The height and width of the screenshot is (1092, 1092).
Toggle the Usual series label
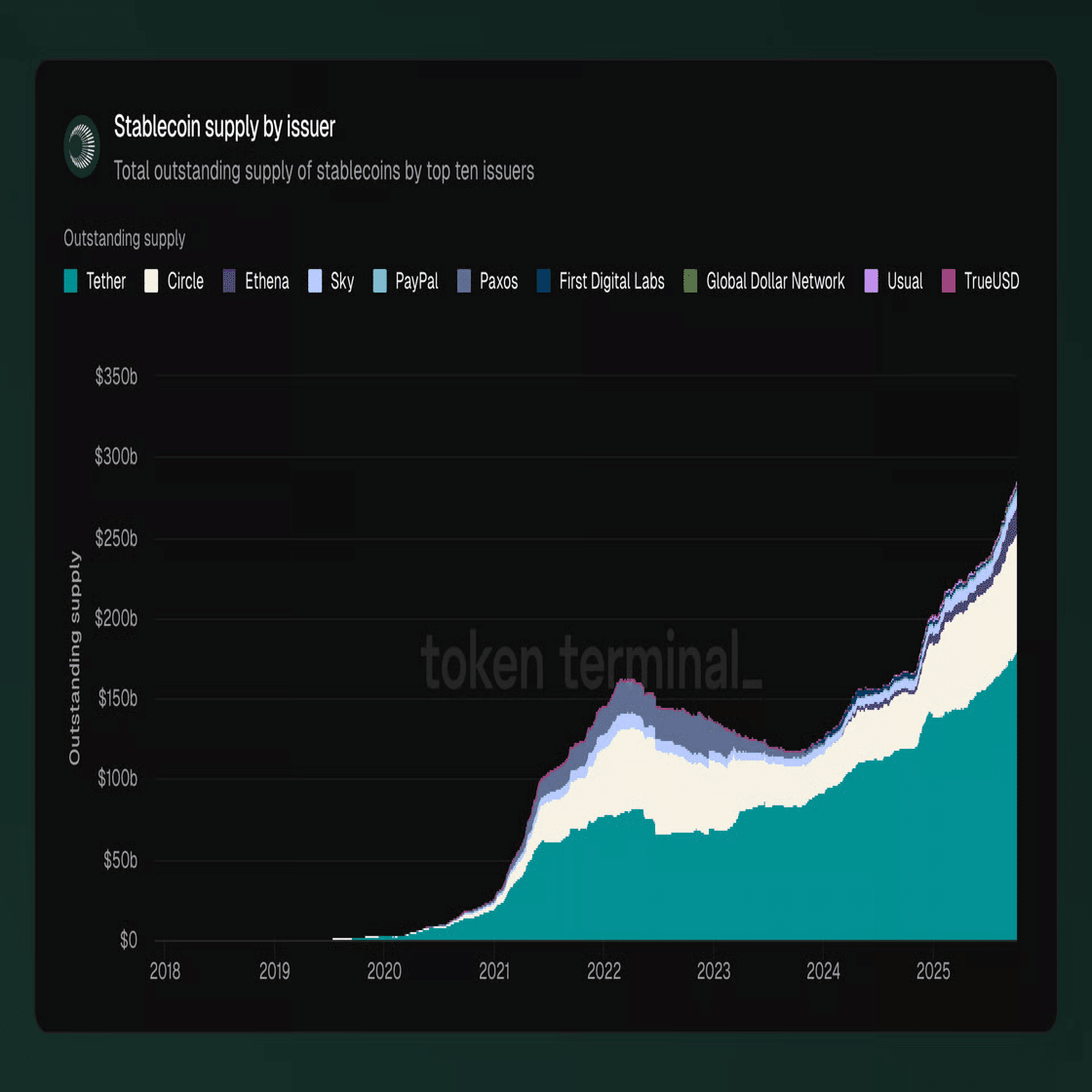(x=904, y=282)
